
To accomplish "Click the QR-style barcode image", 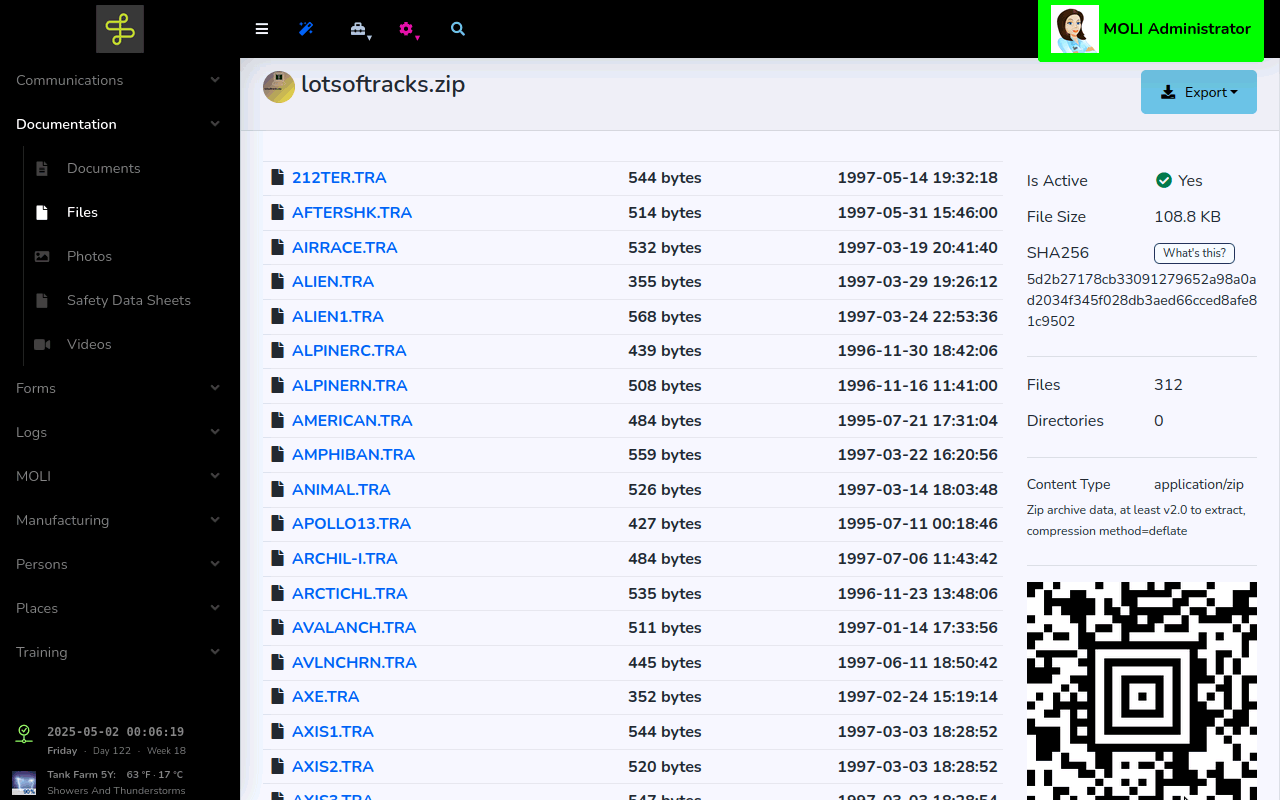I will 1141,690.
